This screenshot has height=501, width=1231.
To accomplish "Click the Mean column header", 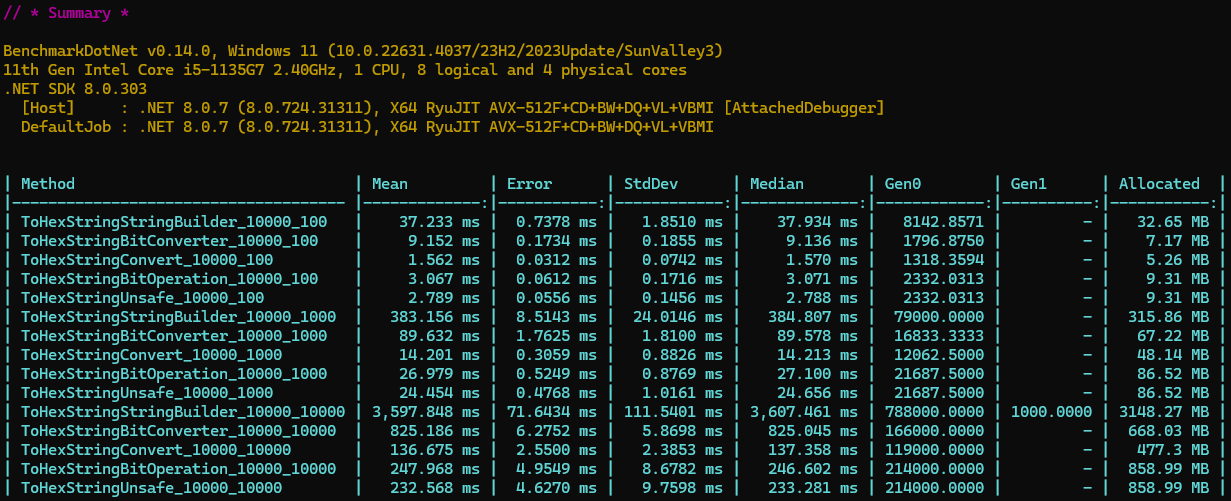I will pos(389,184).
